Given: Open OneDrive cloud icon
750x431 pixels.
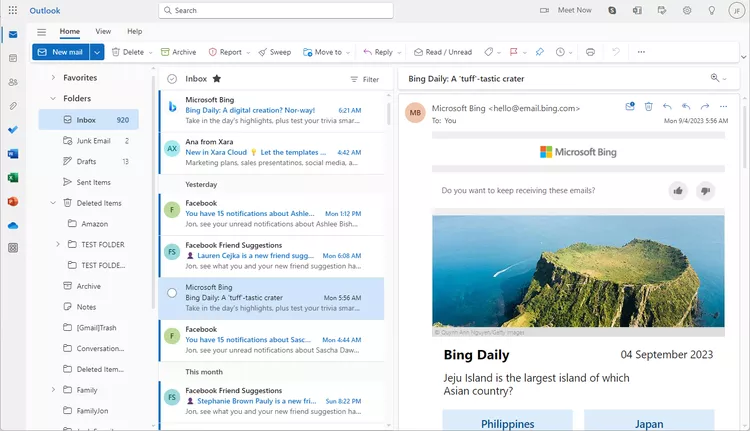Looking at the screenshot, I should tap(13, 225).
